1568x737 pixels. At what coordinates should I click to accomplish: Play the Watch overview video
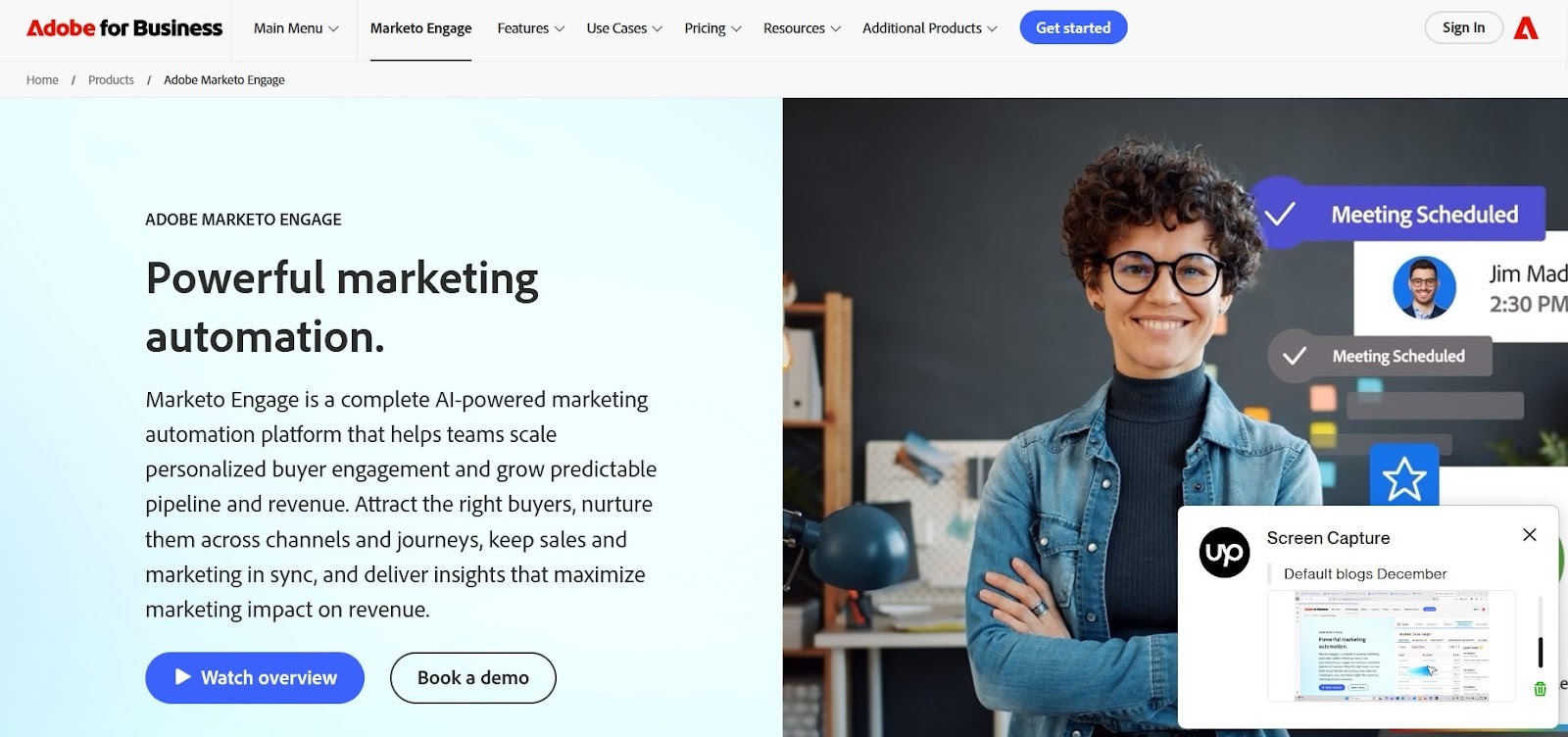coord(255,677)
